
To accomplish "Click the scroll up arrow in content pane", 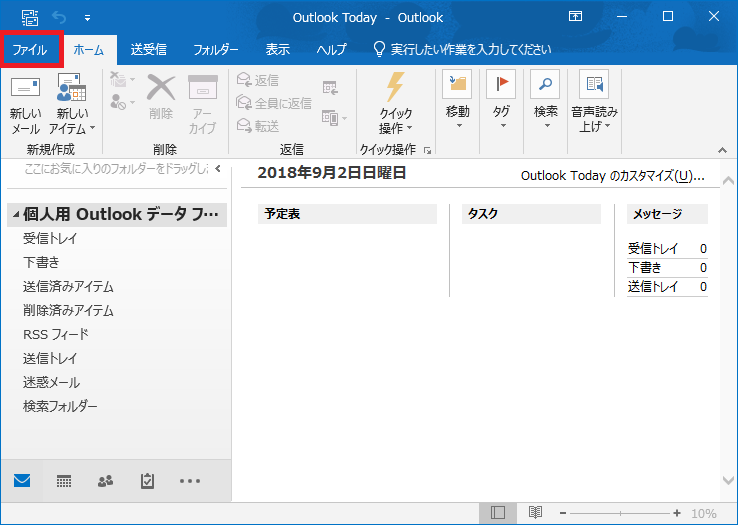I will tap(728, 180).
